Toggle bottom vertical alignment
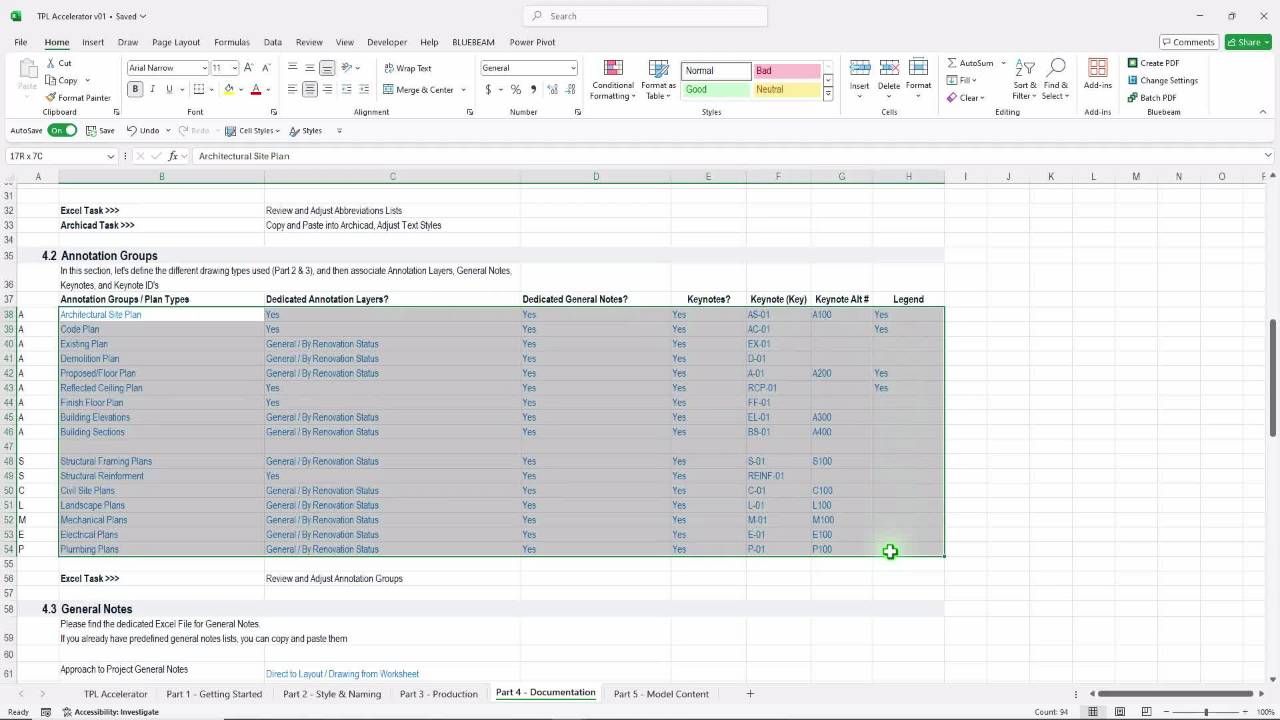The height and width of the screenshot is (720, 1280). (x=327, y=68)
